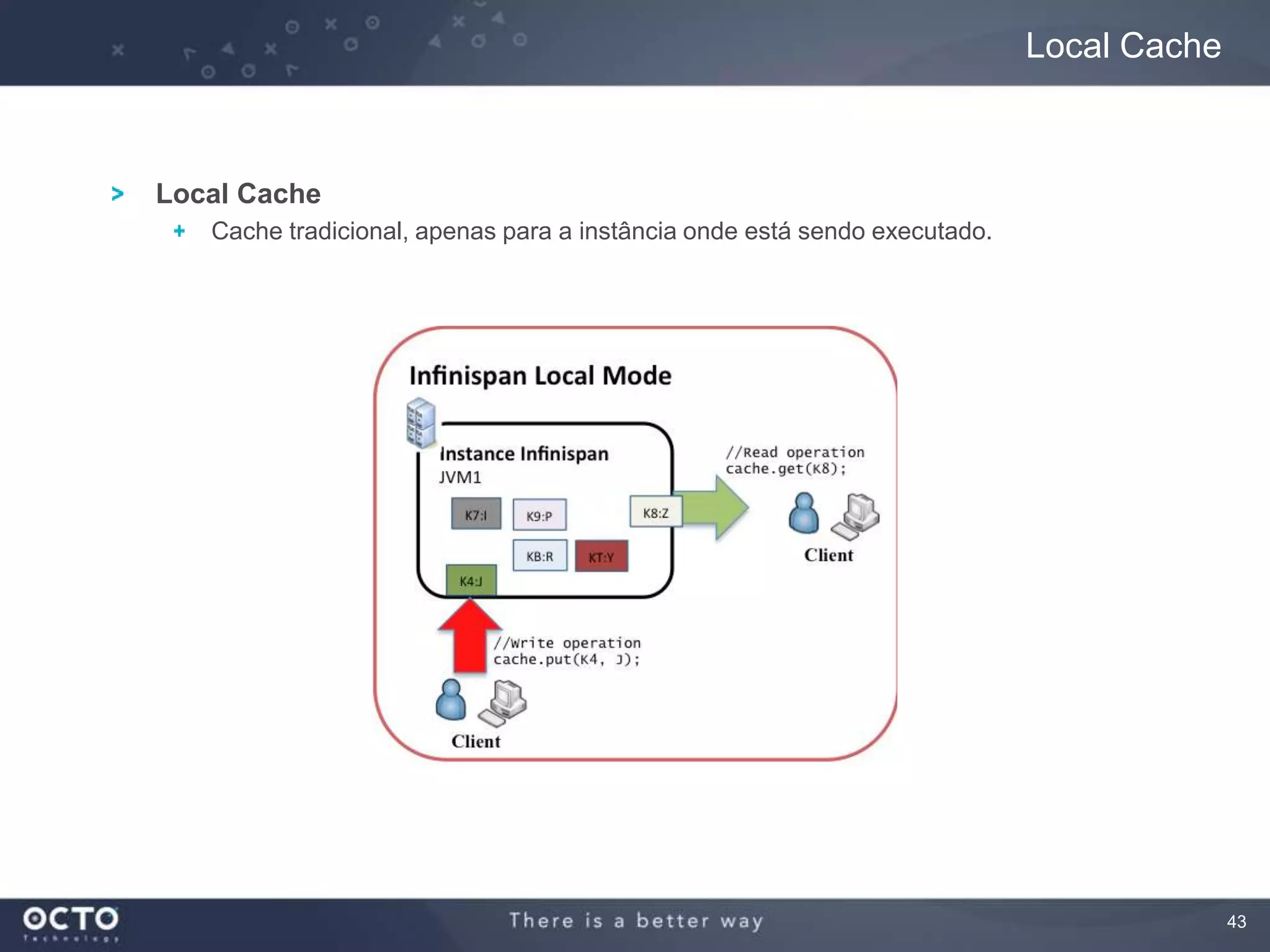This screenshot has height=952, width=1270.
Task: Select the K8:Z cache entry box
Action: click(655, 513)
